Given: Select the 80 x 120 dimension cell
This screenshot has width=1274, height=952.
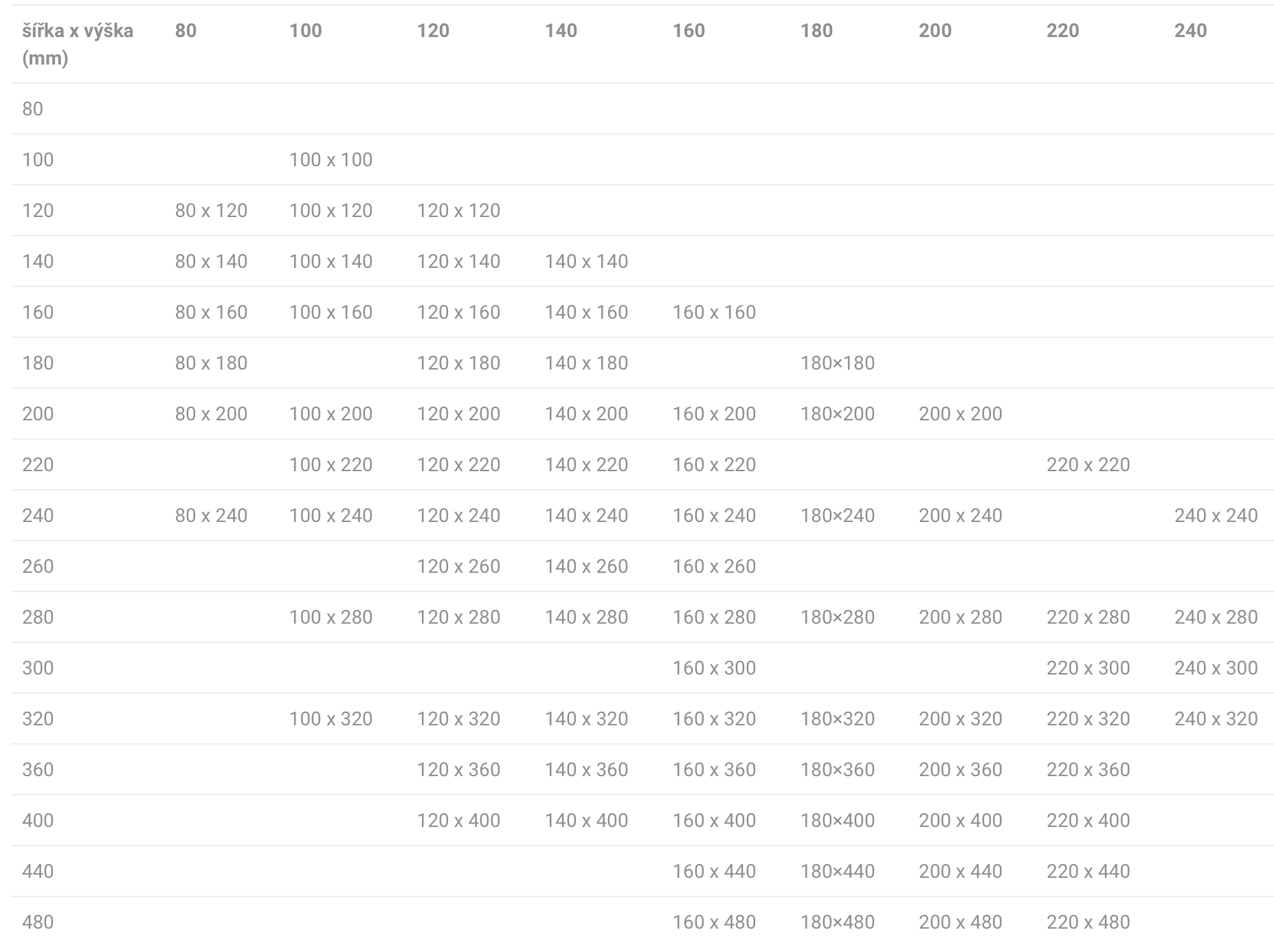Looking at the screenshot, I should tap(211, 210).
